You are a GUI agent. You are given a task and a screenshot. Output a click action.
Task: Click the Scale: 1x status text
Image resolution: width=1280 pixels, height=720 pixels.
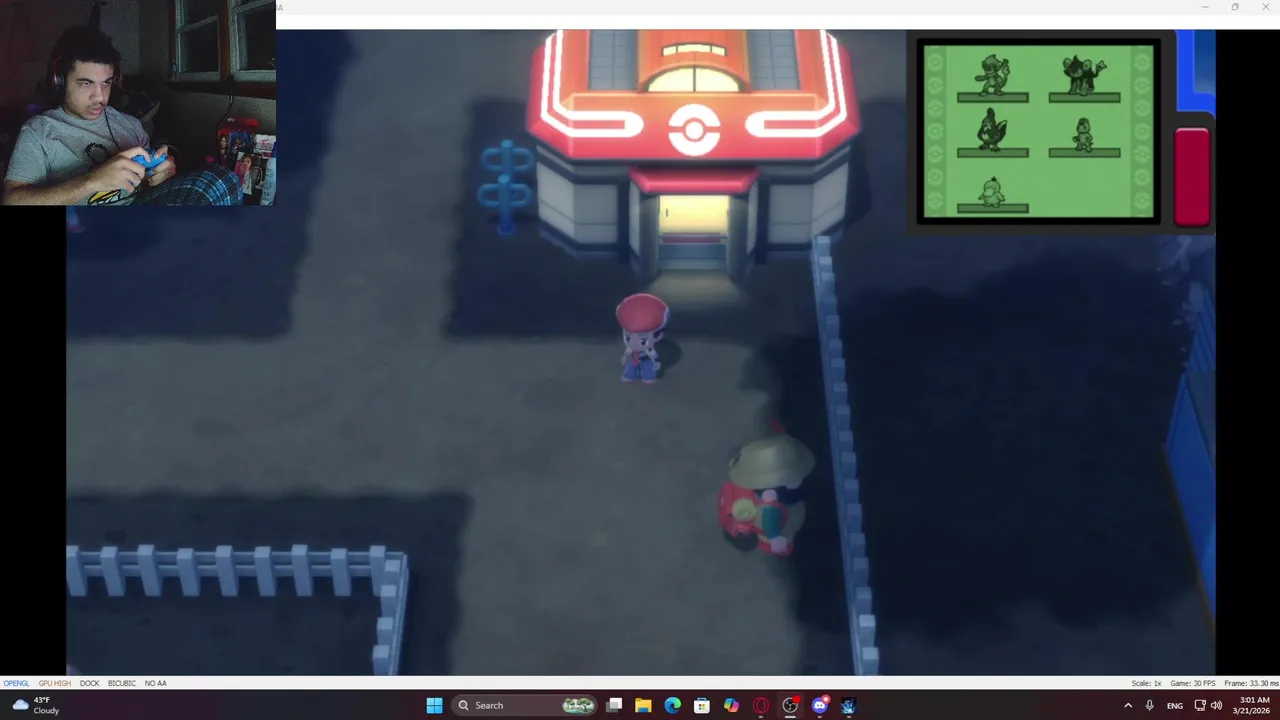[x=1146, y=683]
